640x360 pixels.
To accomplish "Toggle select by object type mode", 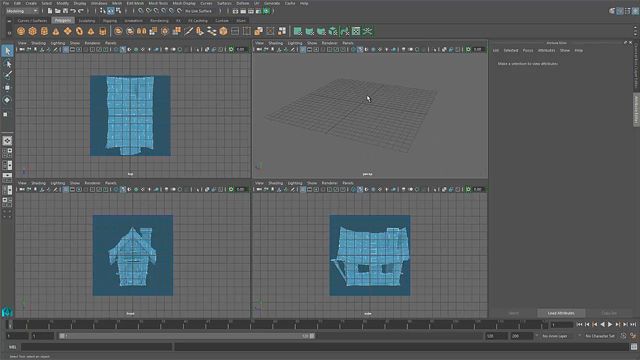I will pyautogui.click(x=111, y=11).
